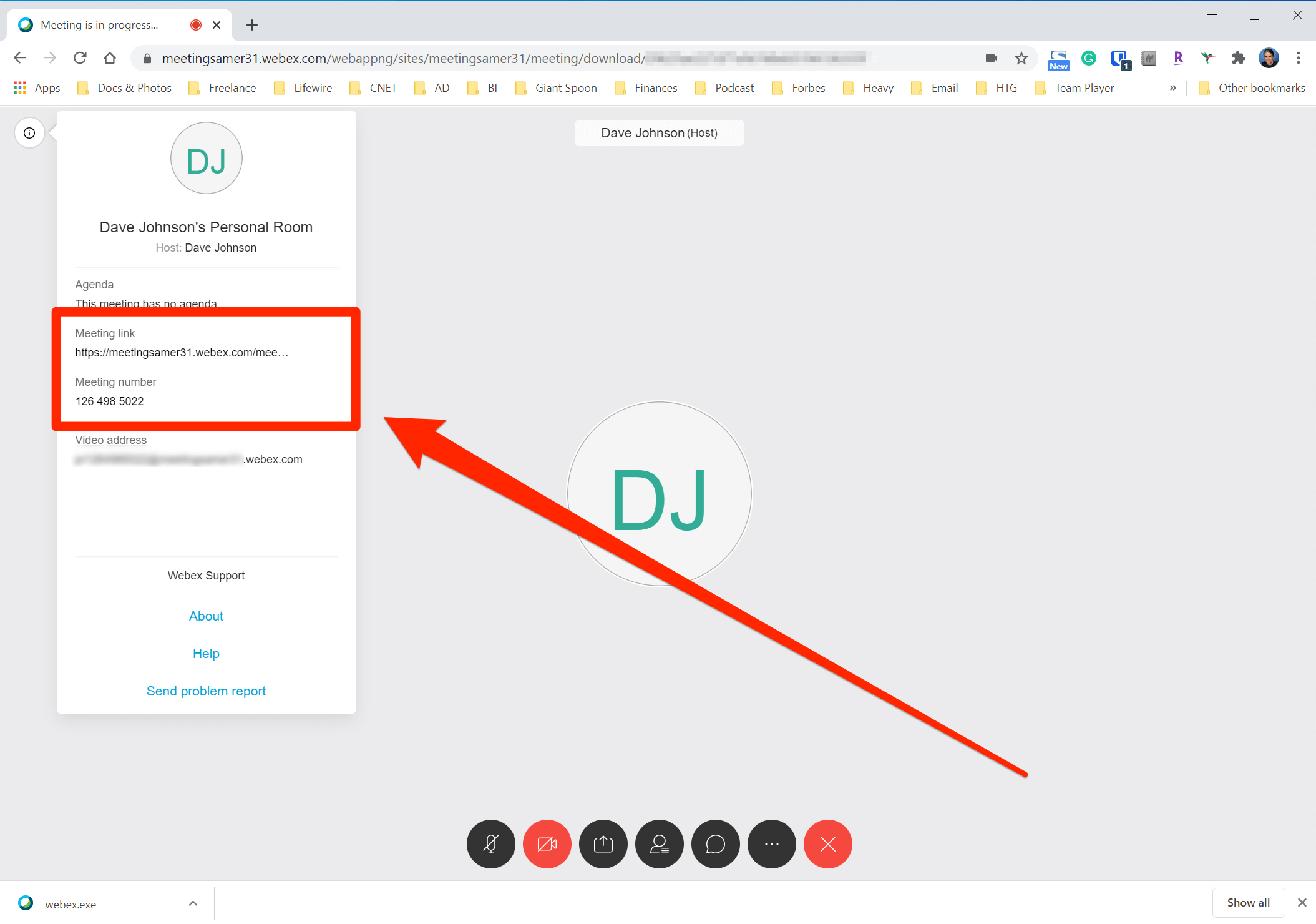Click the share content icon

(603, 844)
